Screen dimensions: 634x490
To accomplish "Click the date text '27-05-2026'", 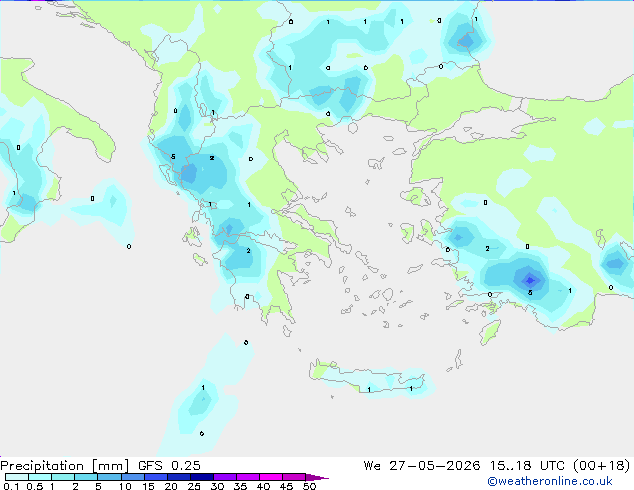I will (x=435, y=466).
